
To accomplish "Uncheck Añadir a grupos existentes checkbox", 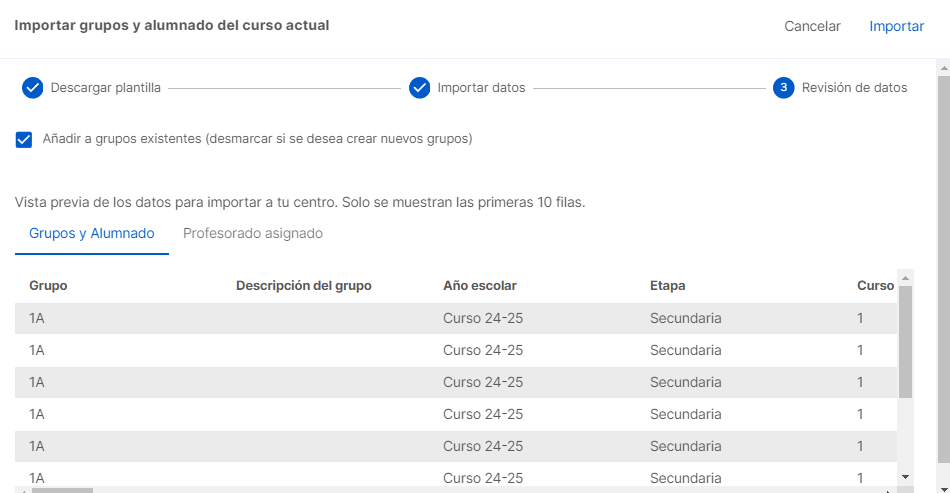I will (24, 140).
